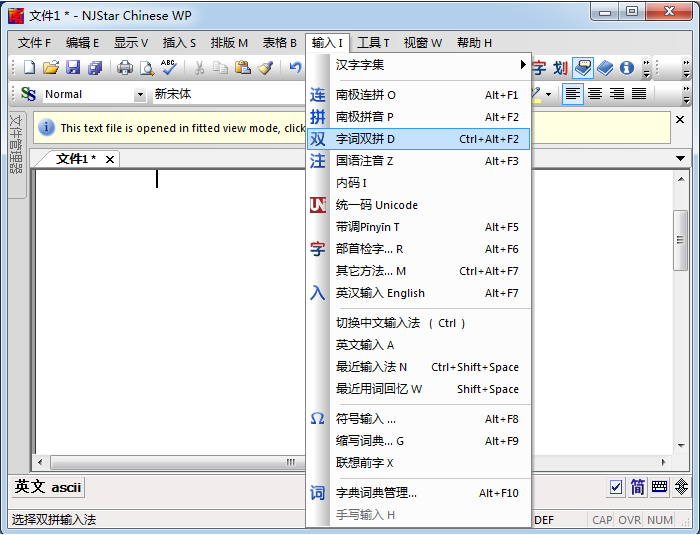Open a file using the folder icon
Image resolution: width=700 pixels, height=535 pixels.
click(51, 68)
